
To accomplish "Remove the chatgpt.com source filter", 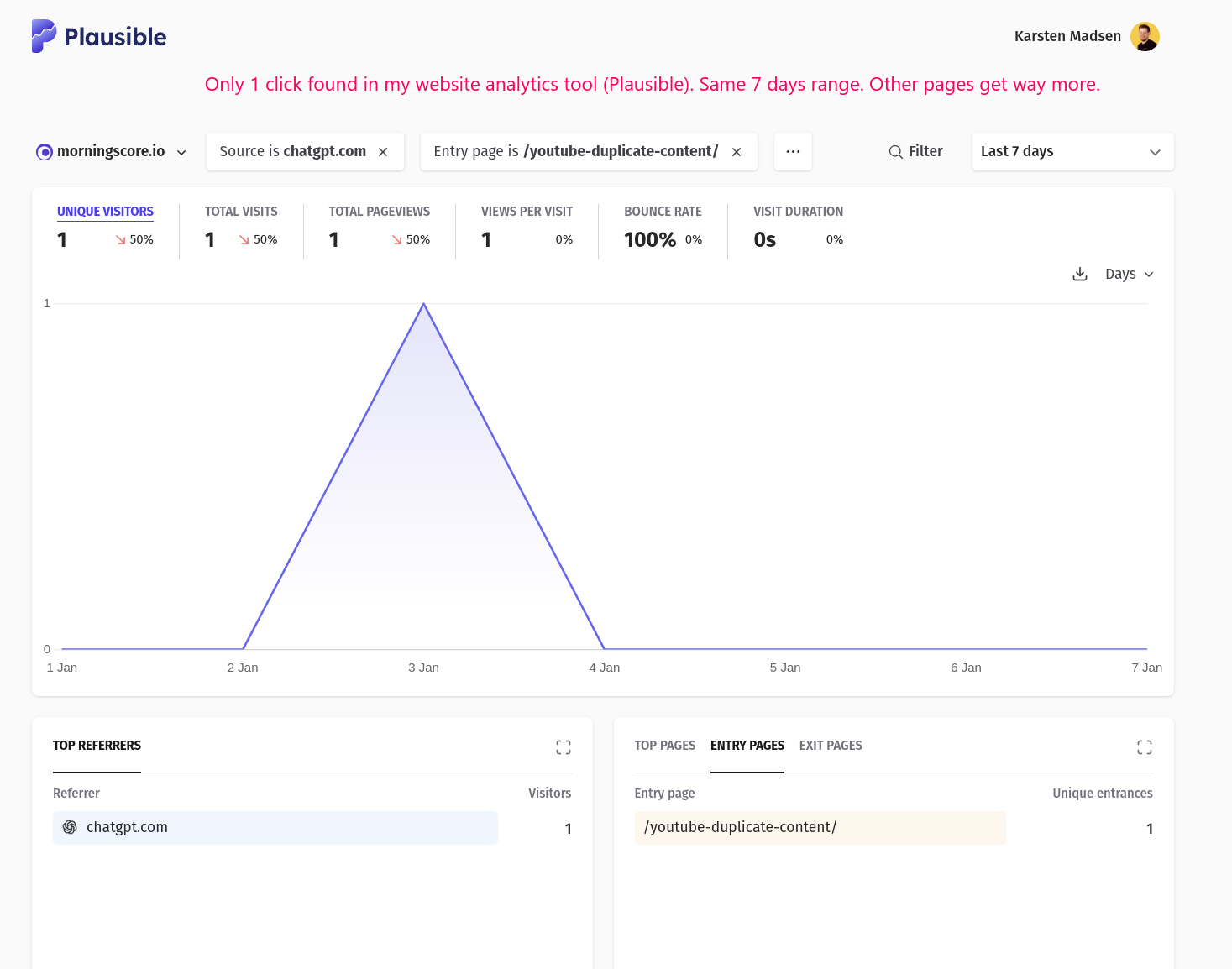I will coord(383,152).
